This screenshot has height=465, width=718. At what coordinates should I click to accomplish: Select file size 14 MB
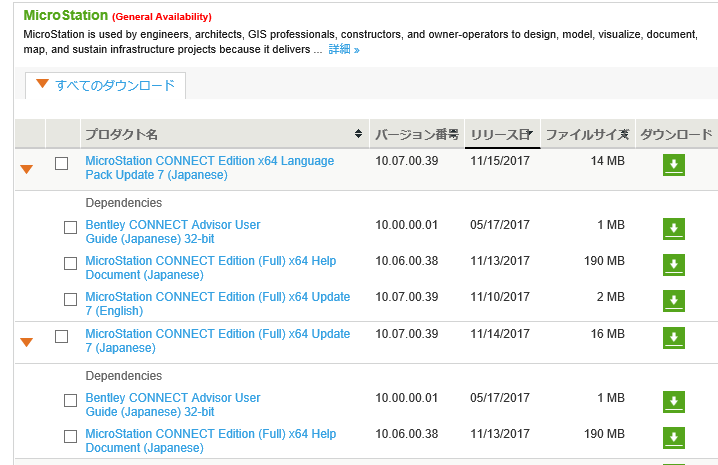click(608, 161)
